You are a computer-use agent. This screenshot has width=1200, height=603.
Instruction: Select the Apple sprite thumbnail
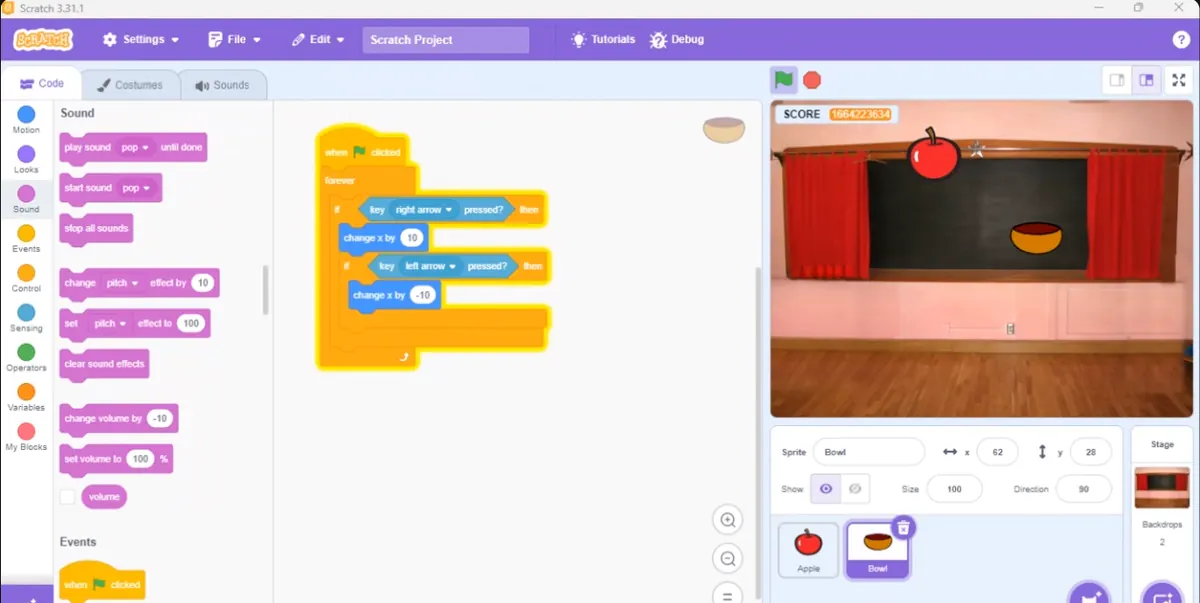point(808,550)
